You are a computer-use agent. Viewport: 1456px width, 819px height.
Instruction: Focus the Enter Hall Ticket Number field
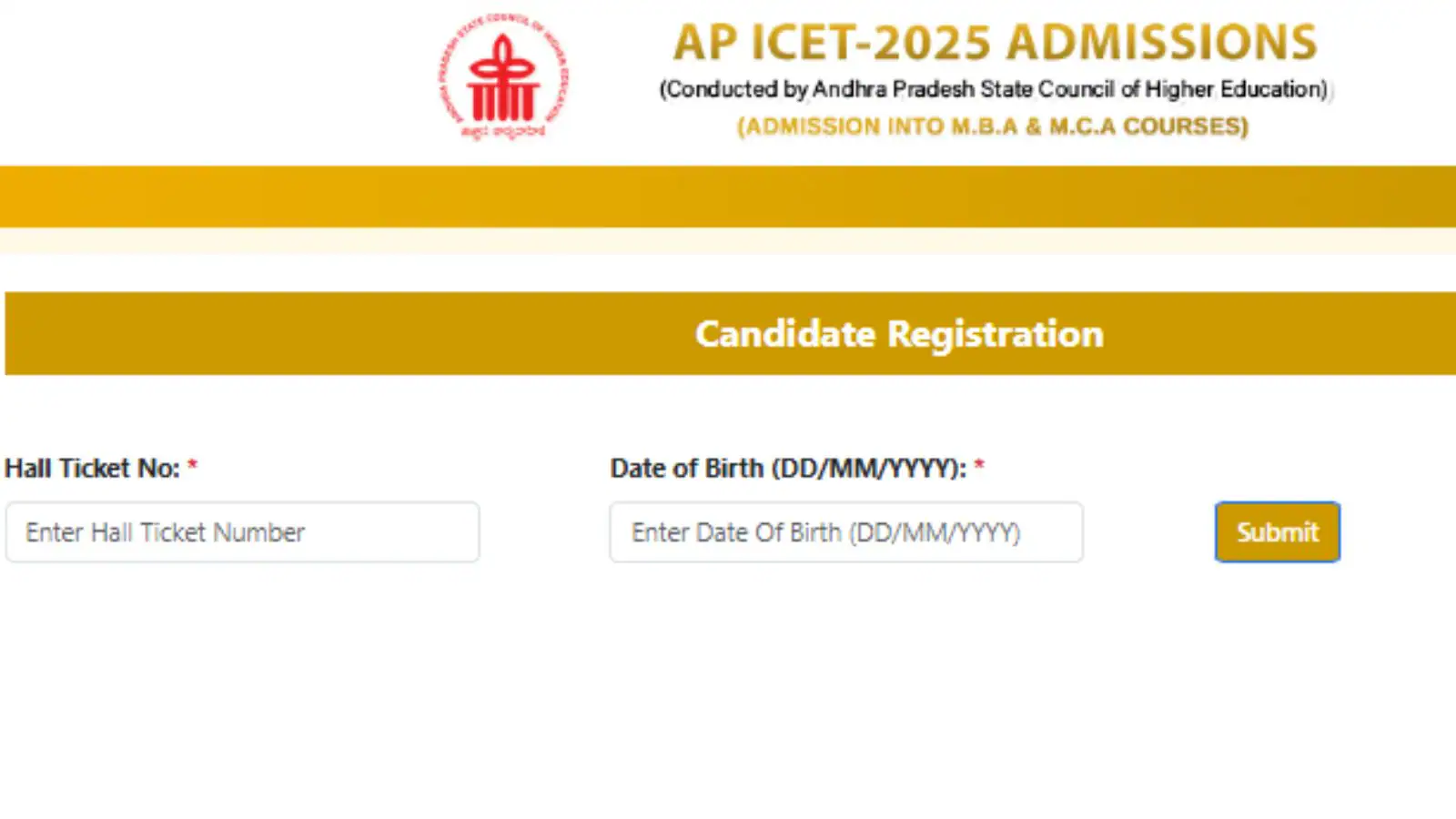pos(242,531)
